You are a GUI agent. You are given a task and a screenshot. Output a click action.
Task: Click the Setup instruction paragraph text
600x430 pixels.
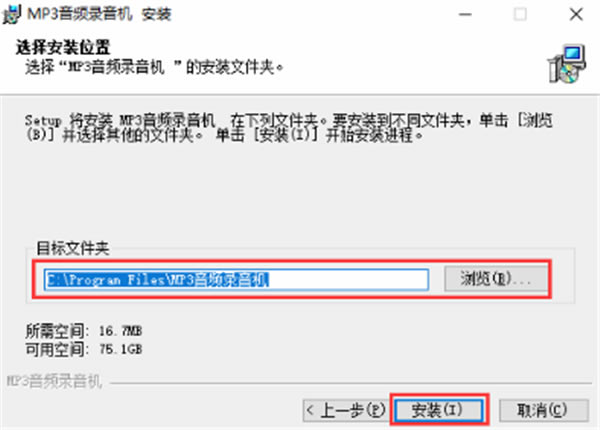(289, 128)
